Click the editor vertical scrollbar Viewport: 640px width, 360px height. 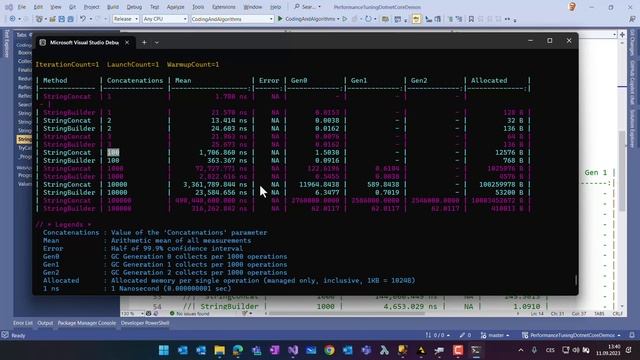(622, 171)
